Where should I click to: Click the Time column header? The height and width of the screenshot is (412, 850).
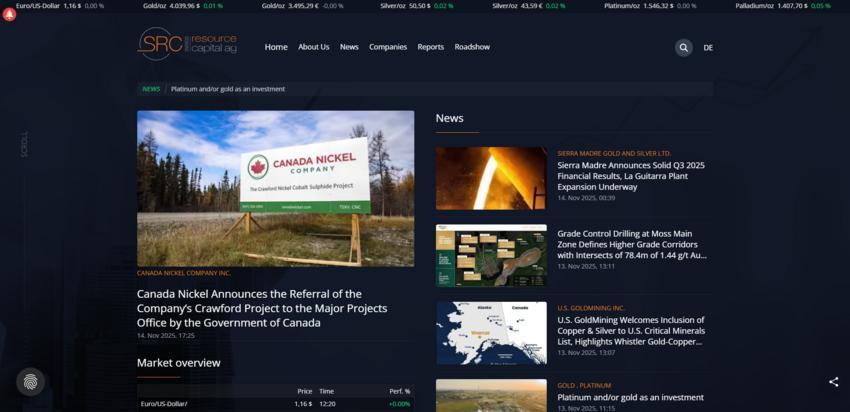click(326, 391)
